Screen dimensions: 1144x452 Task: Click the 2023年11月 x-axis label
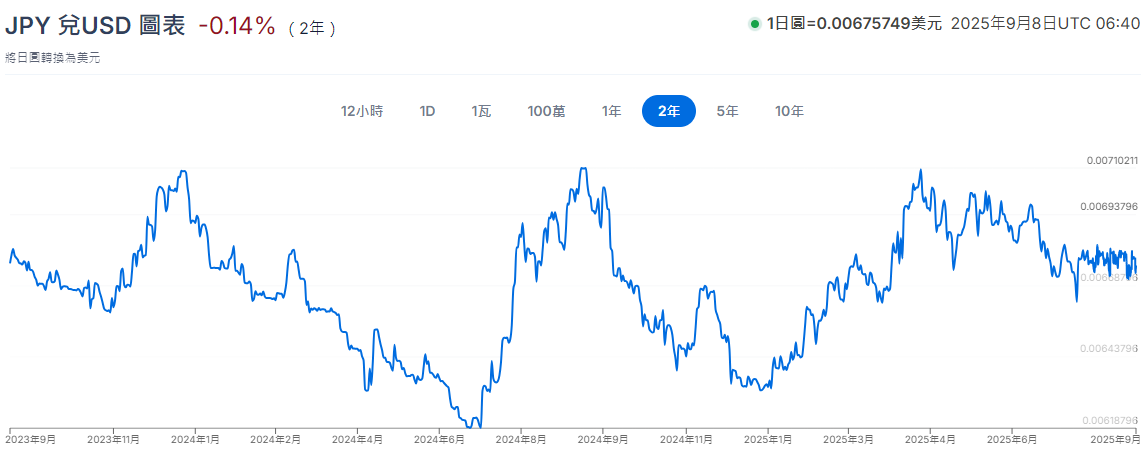tap(114, 440)
